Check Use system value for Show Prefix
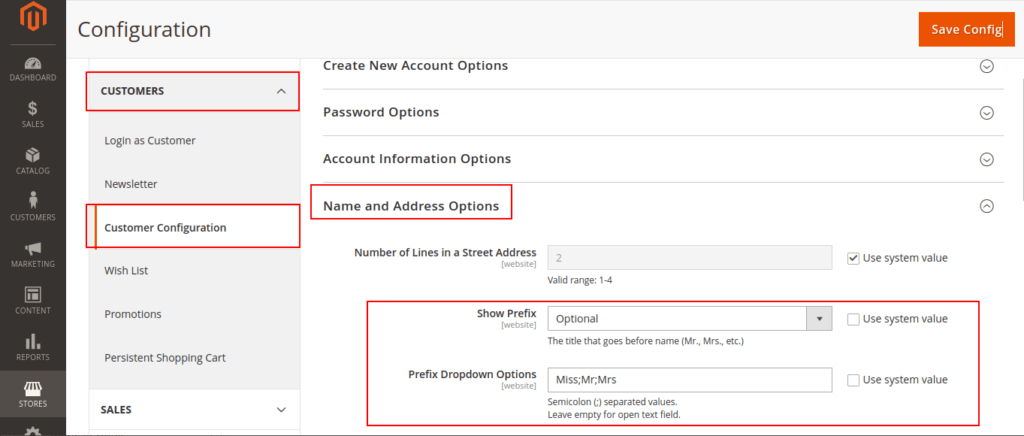The height and width of the screenshot is (436, 1024). point(852,319)
